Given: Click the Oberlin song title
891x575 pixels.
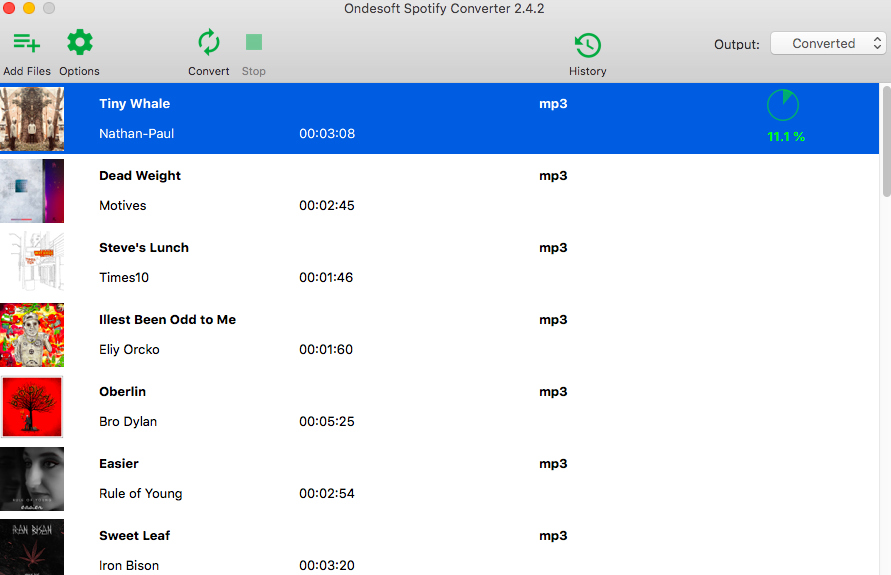Looking at the screenshot, I should pos(123,391).
